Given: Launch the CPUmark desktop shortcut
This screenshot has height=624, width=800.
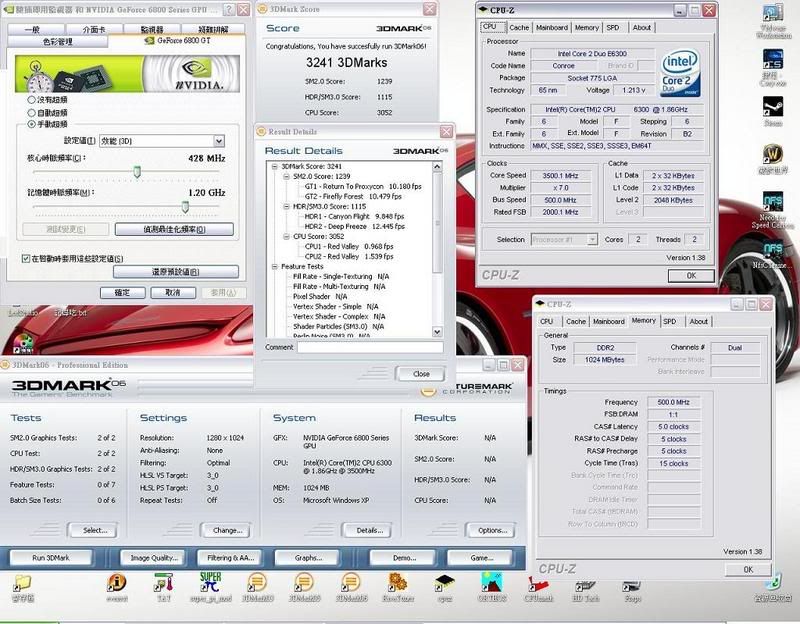Looking at the screenshot, I should pyautogui.click(x=538, y=587).
